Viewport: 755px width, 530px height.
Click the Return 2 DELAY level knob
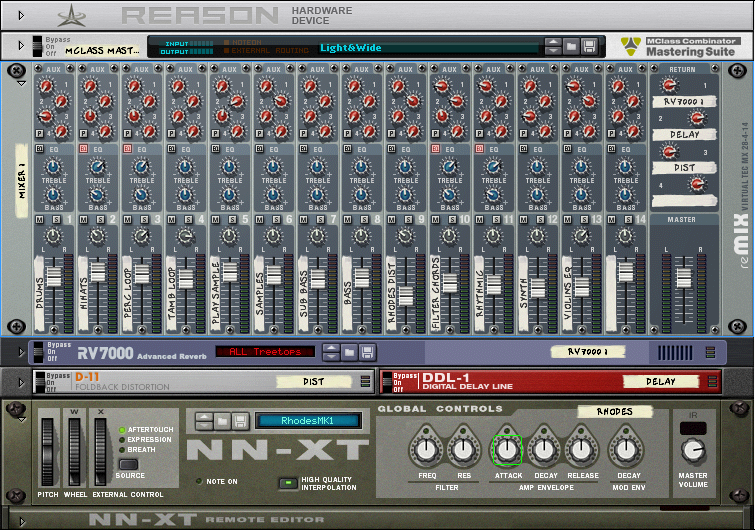(x=696, y=117)
